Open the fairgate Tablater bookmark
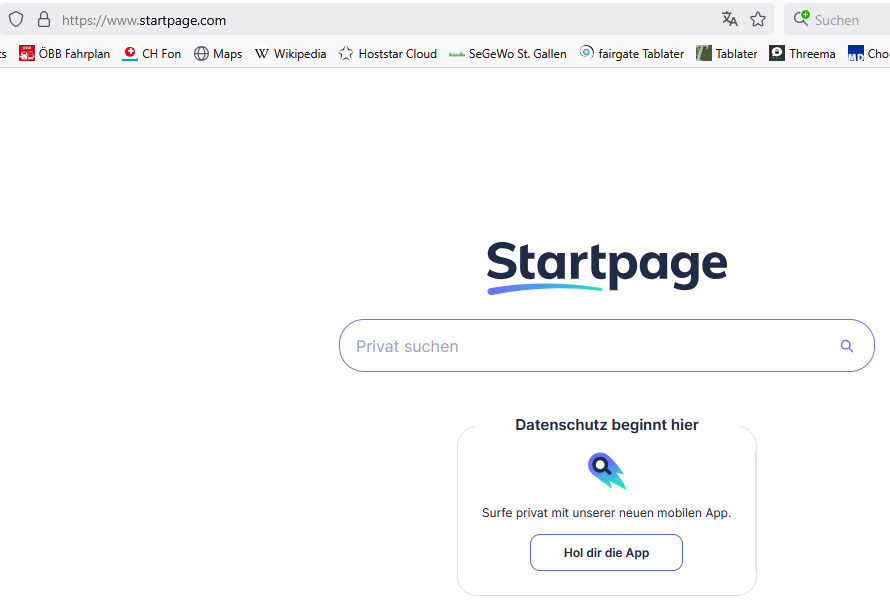The width and height of the screenshot is (890, 614). [632, 53]
